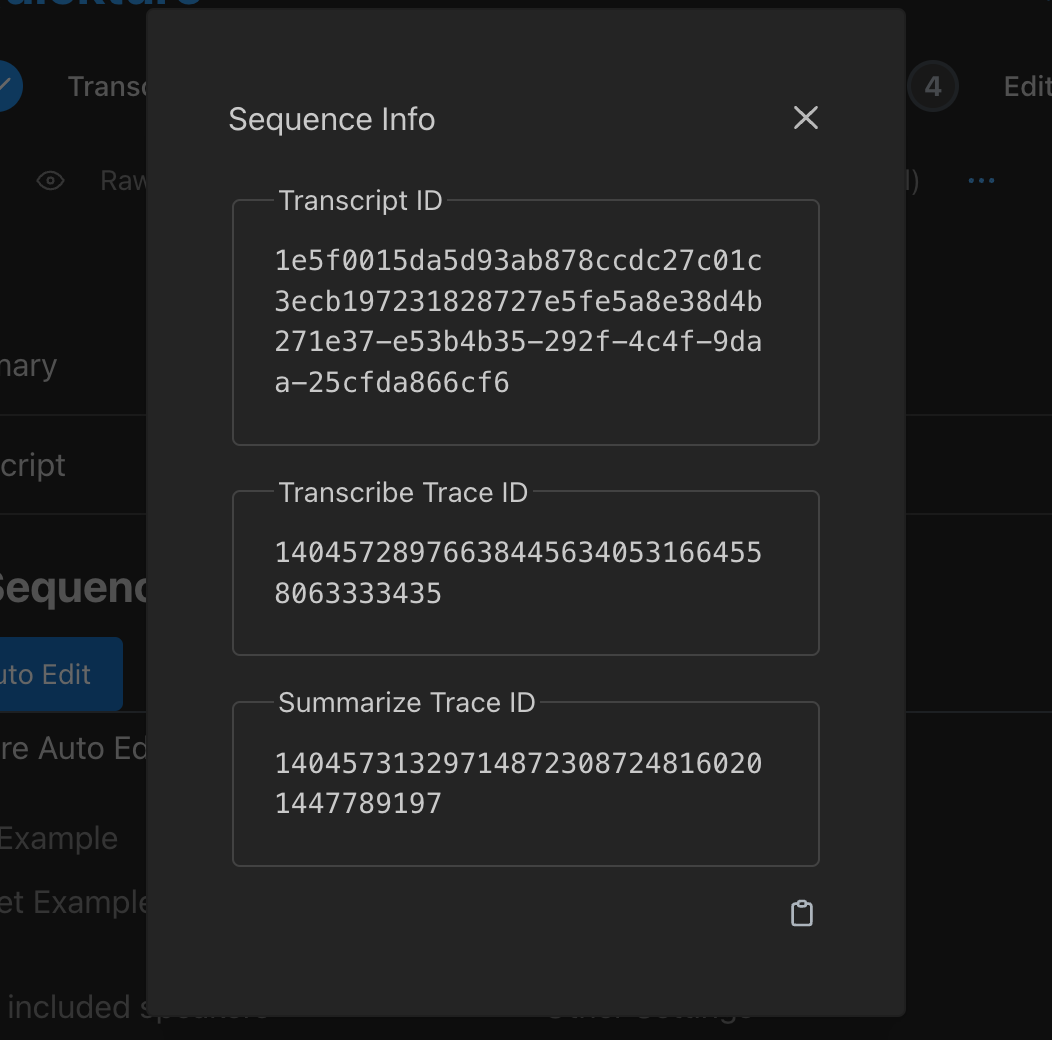Image resolution: width=1052 pixels, height=1040 pixels.
Task: Click the partially hidden Example option
Action: (58, 838)
